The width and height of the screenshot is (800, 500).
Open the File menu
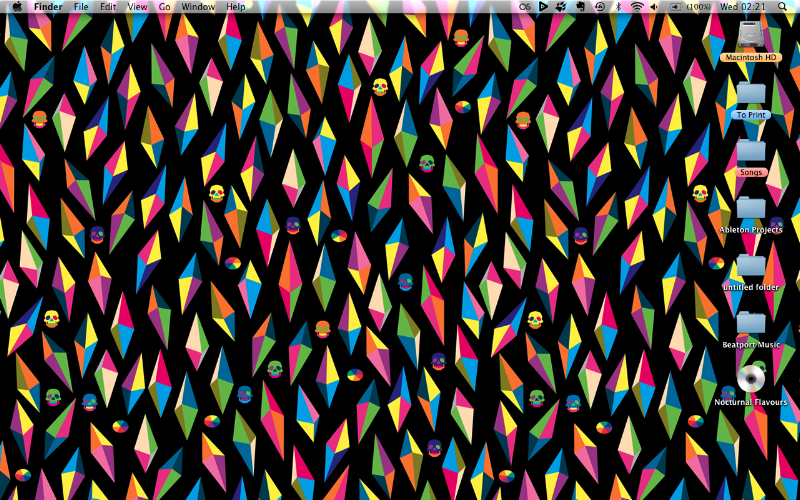coord(81,7)
